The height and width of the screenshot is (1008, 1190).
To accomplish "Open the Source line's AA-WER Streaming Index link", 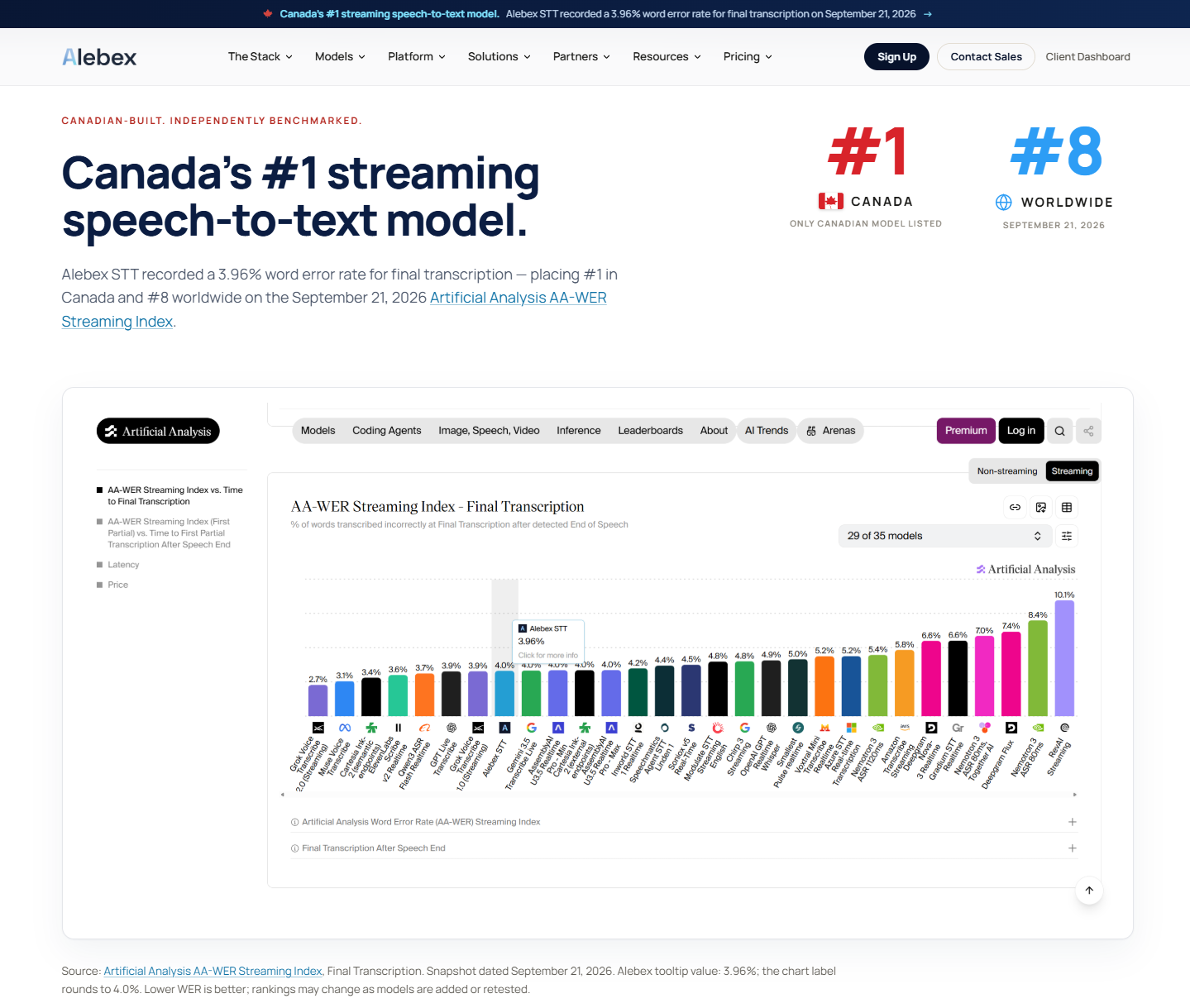I will coord(213,971).
